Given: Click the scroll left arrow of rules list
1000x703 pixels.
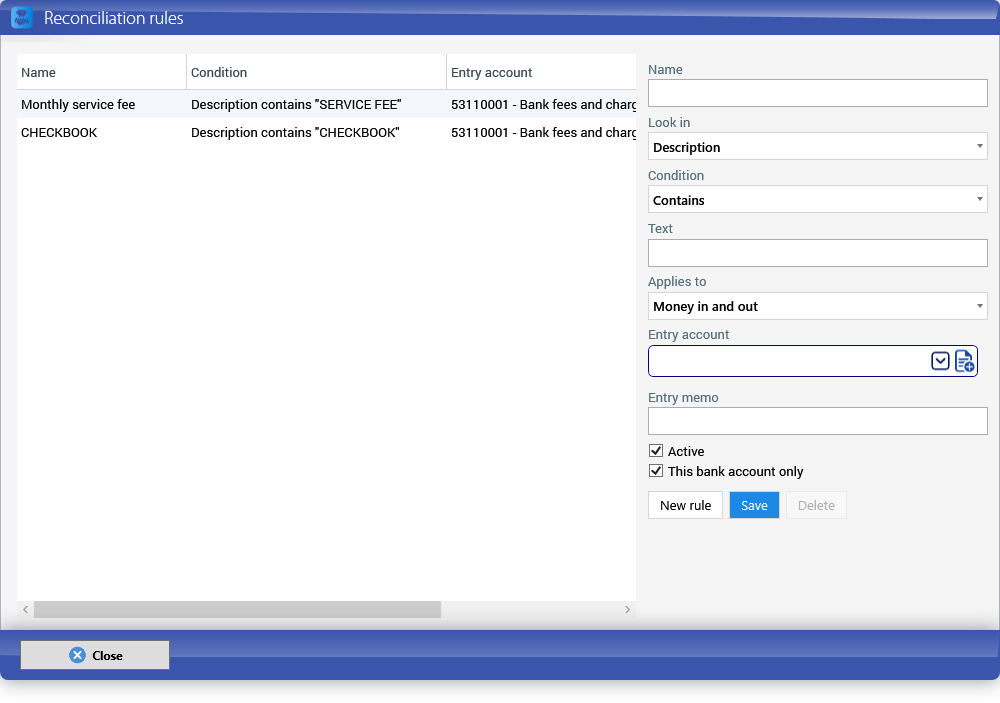Looking at the screenshot, I should (x=26, y=609).
